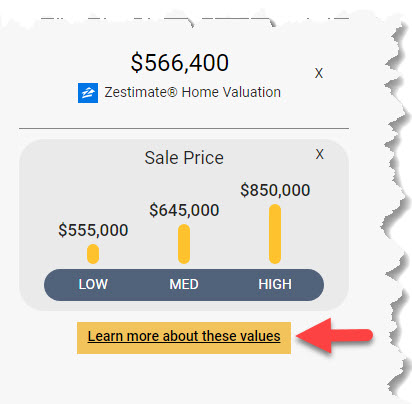Click the horizontal divider under Zestimate
The width and height of the screenshot is (412, 404).
184,128
